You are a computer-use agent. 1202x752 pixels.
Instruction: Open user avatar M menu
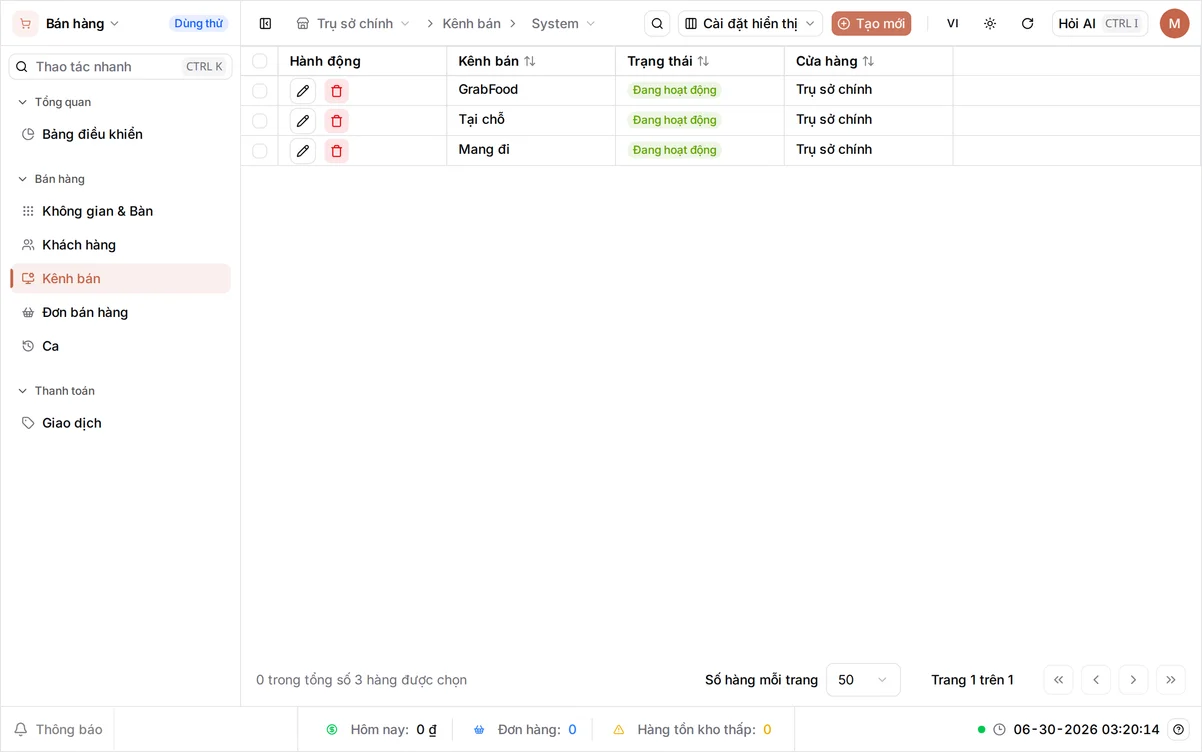click(x=1174, y=23)
